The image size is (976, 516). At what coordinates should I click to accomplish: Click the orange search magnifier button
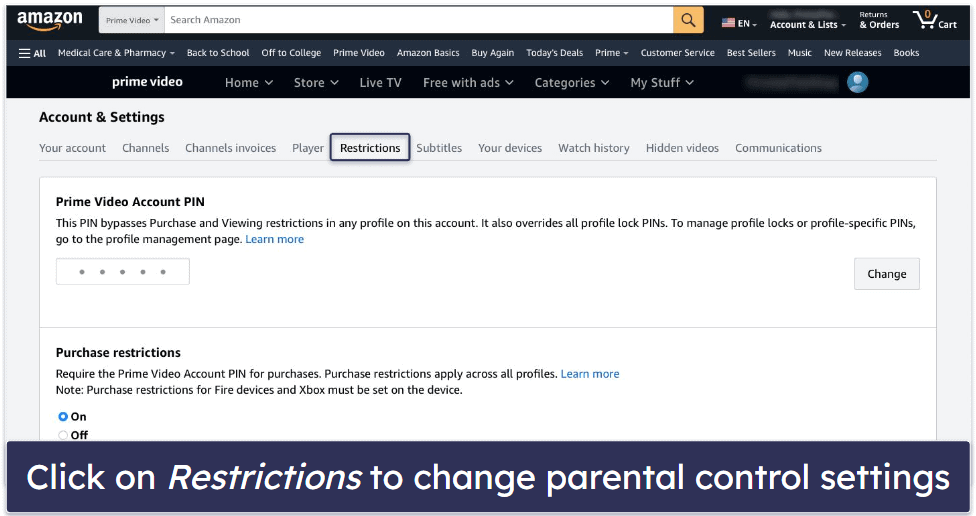click(x=688, y=20)
